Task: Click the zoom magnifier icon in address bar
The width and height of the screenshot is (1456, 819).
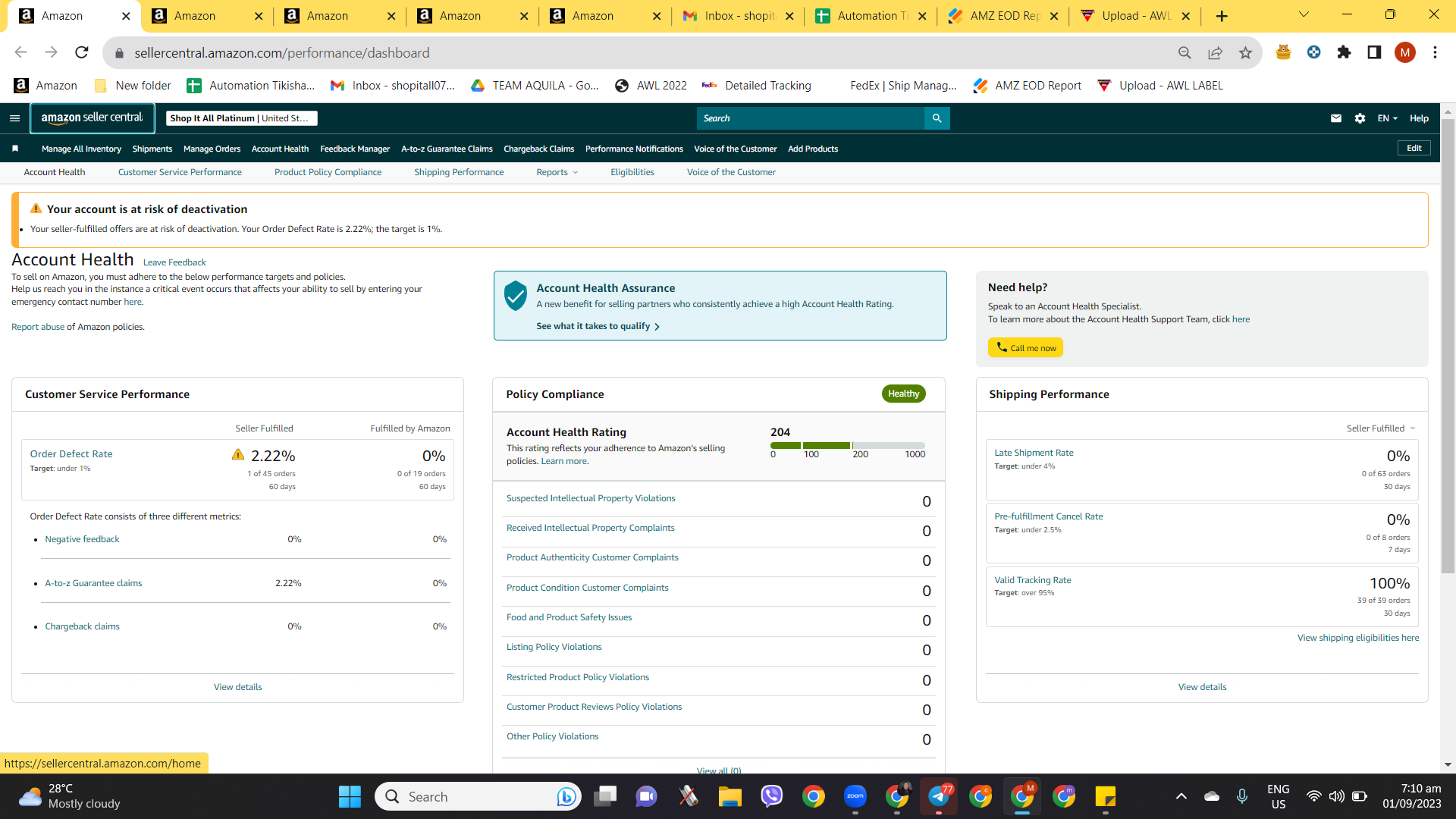Action: (x=1185, y=52)
